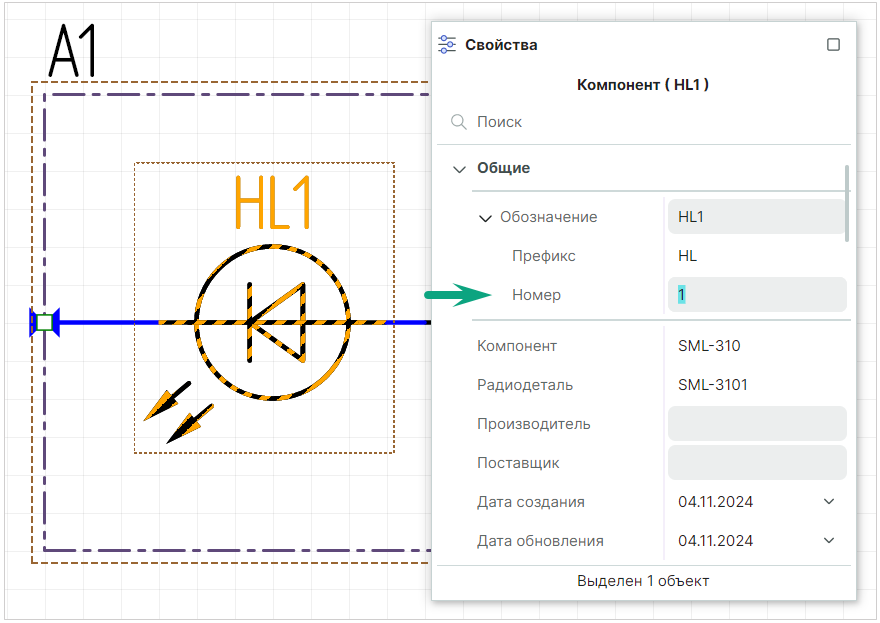Edit the Номер field value

[x=756, y=295]
